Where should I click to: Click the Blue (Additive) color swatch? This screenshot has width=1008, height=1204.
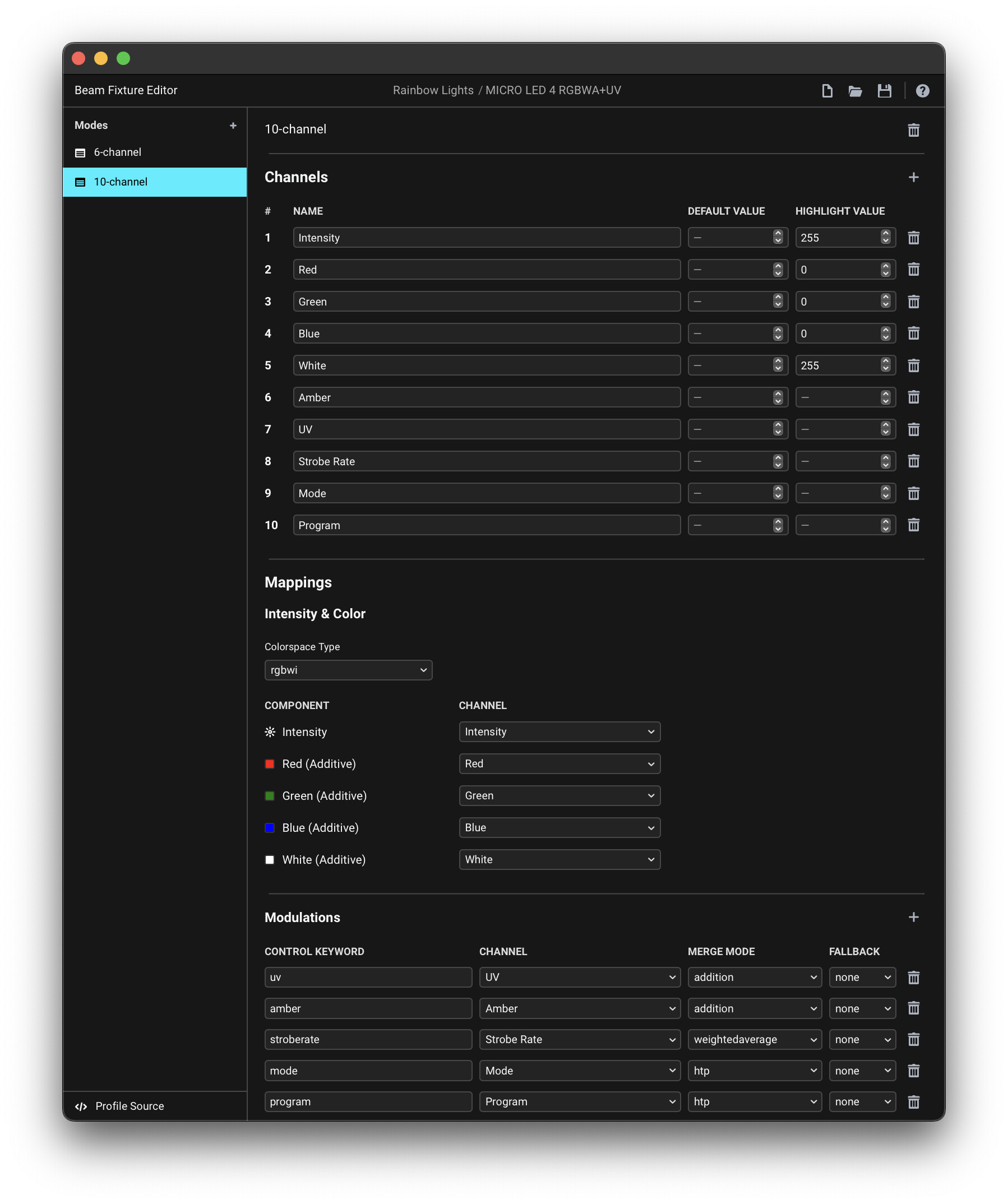pos(270,828)
